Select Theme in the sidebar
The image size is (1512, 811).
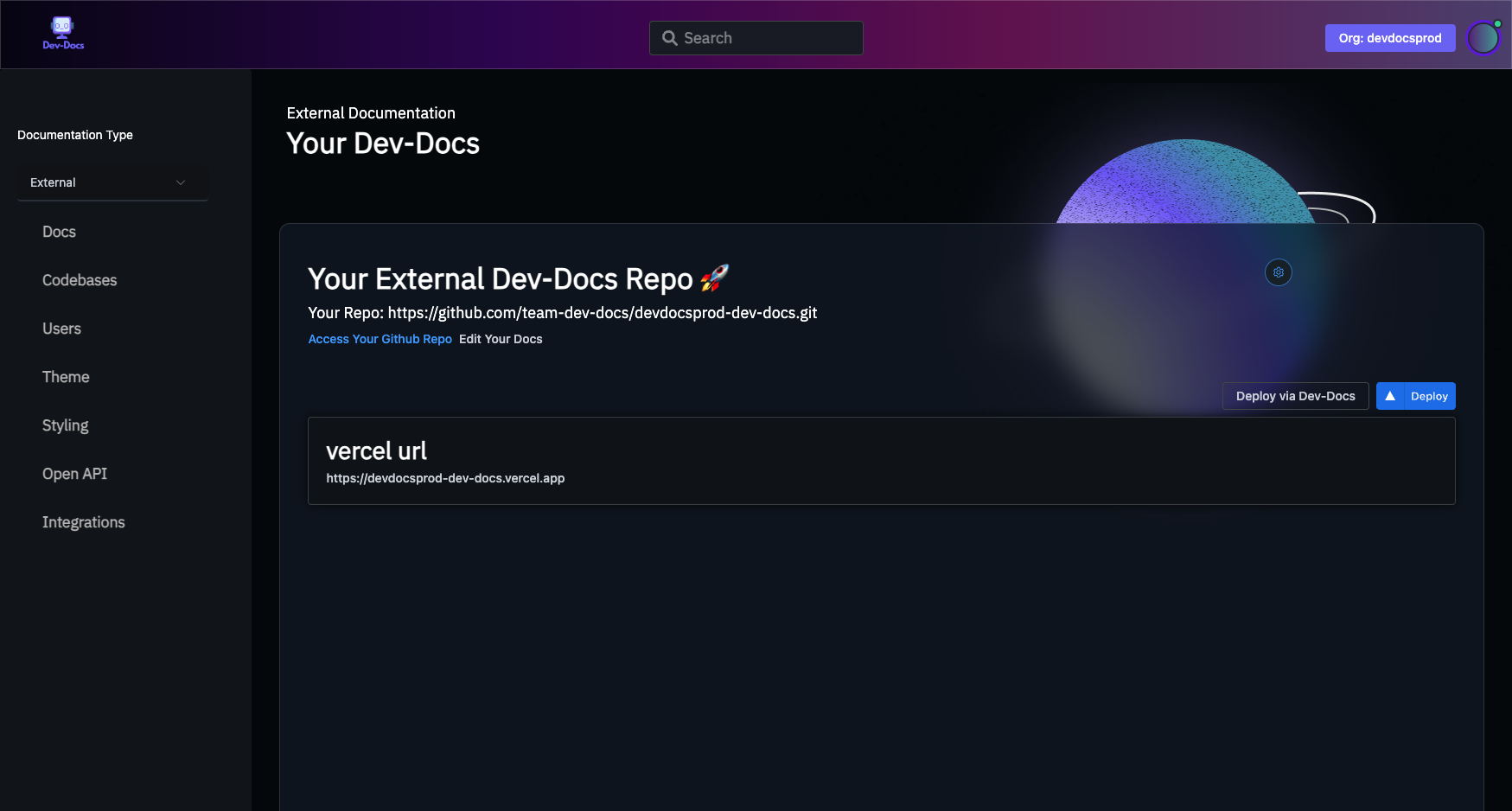66,377
